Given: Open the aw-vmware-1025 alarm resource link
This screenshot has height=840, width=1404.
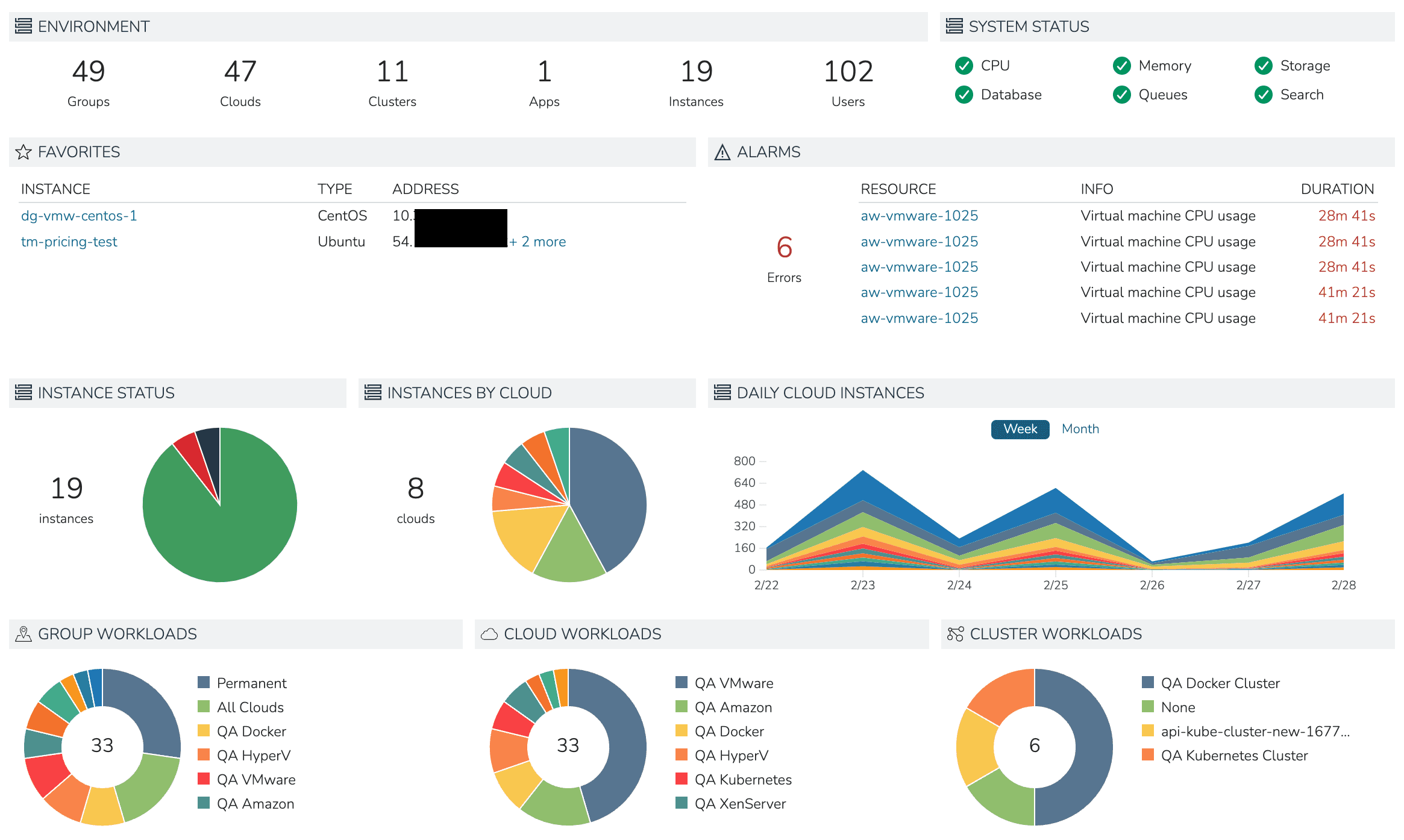Looking at the screenshot, I should tap(920, 215).
